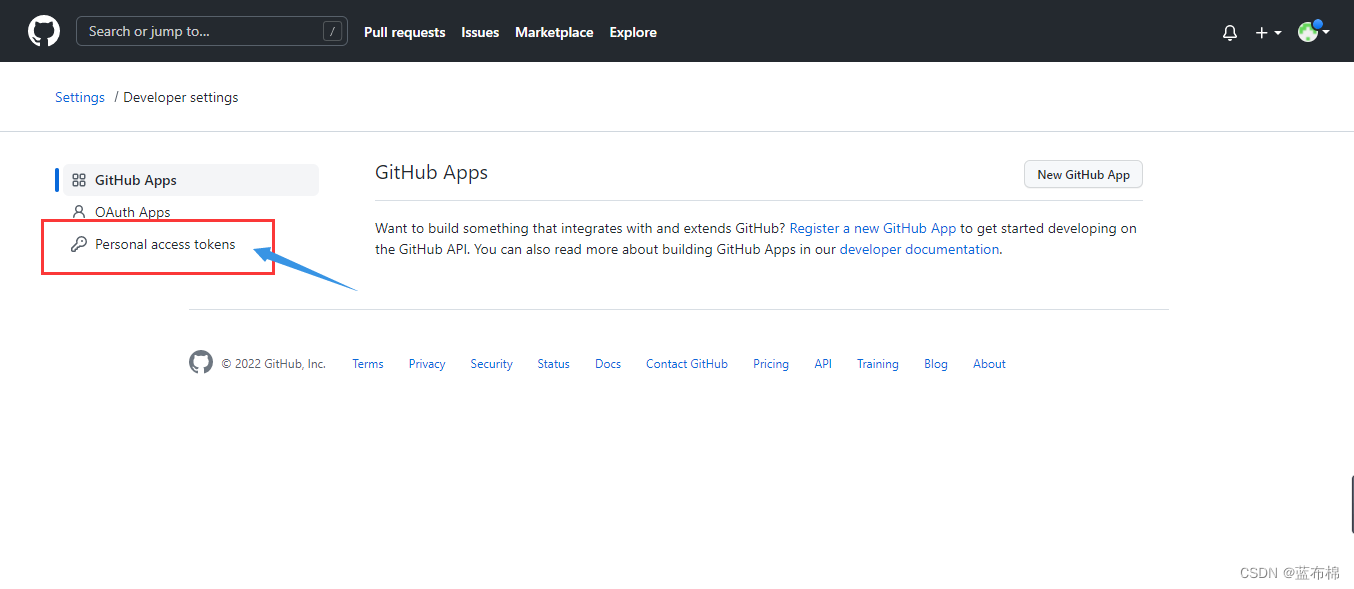Go to Pull requests
This screenshot has height=589, width=1354.
(x=405, y=32)
